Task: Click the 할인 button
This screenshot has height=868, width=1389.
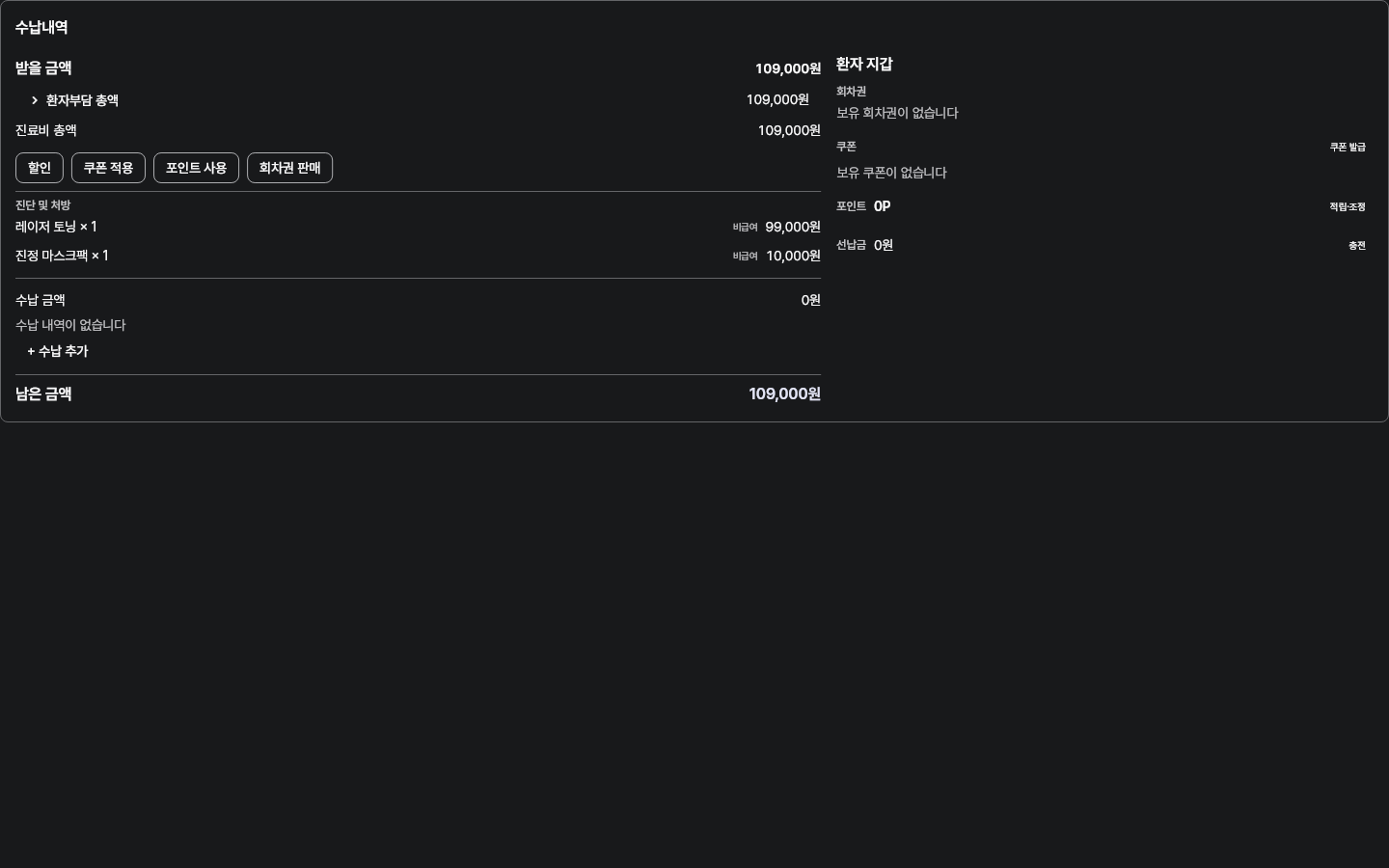Action: click(x=40, y=168)
